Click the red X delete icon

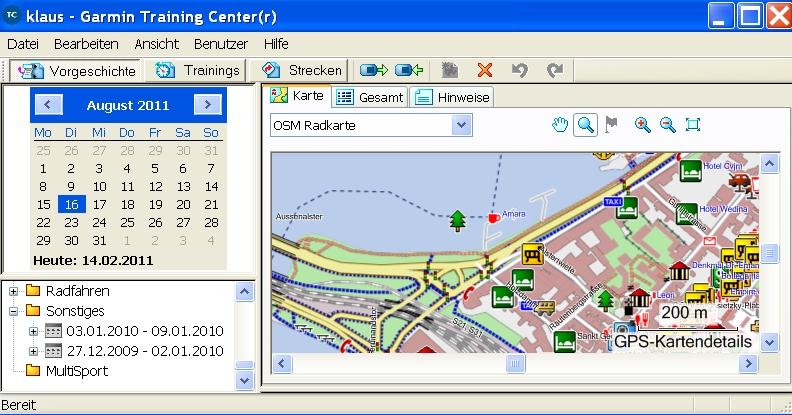[x=485, y=70]
